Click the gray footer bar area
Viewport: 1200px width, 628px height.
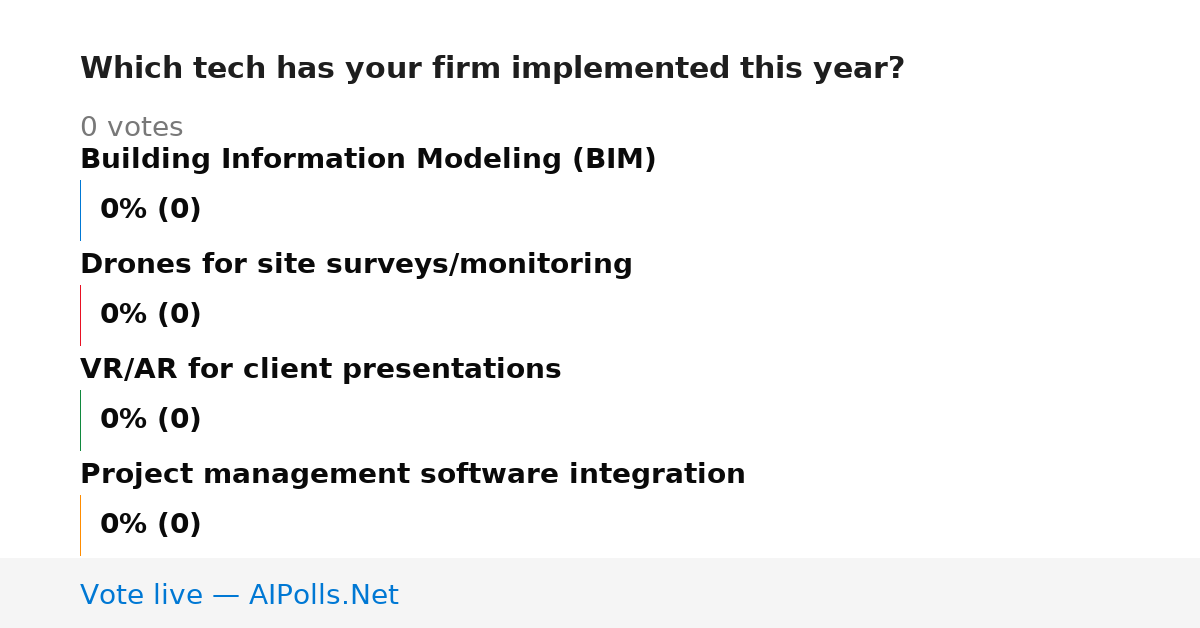600,593
